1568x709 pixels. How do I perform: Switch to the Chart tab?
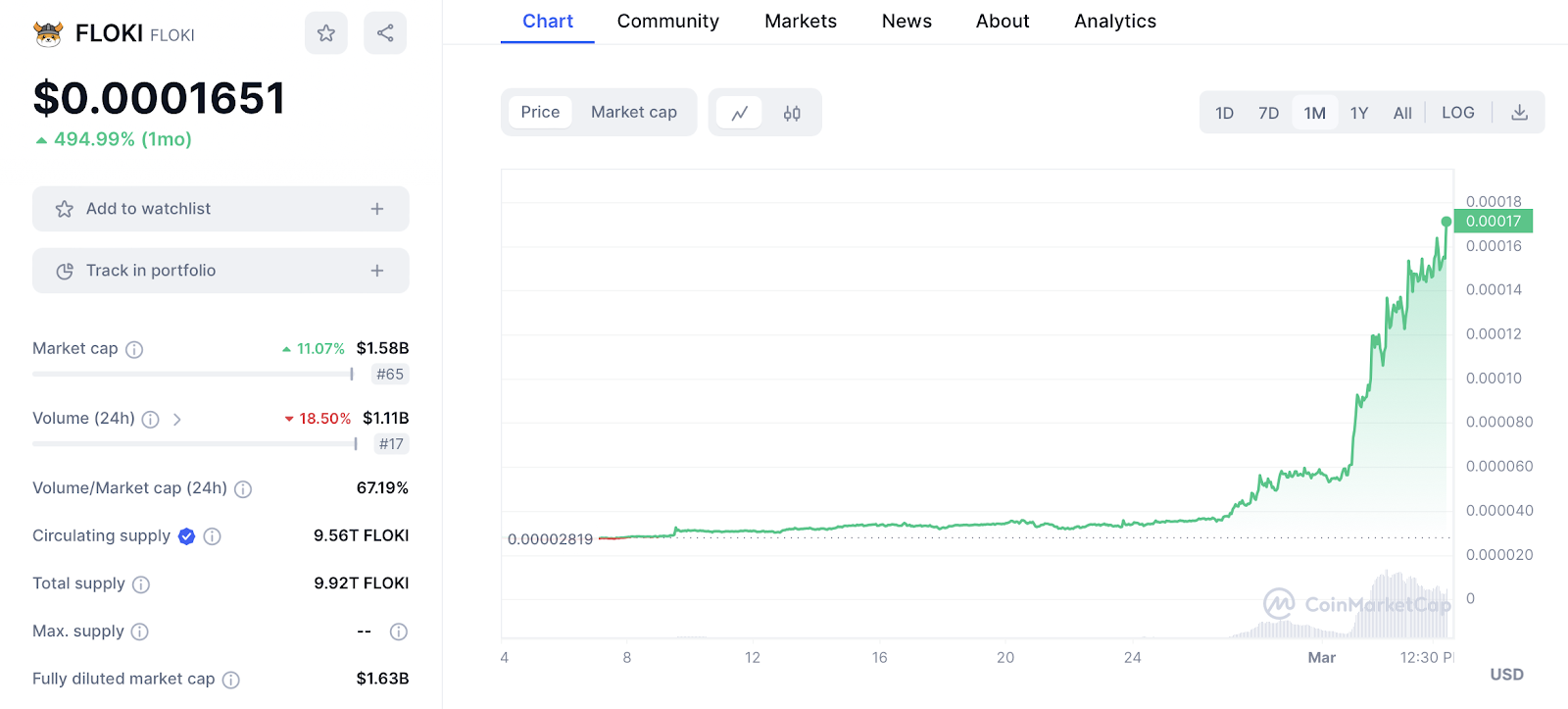548,22
